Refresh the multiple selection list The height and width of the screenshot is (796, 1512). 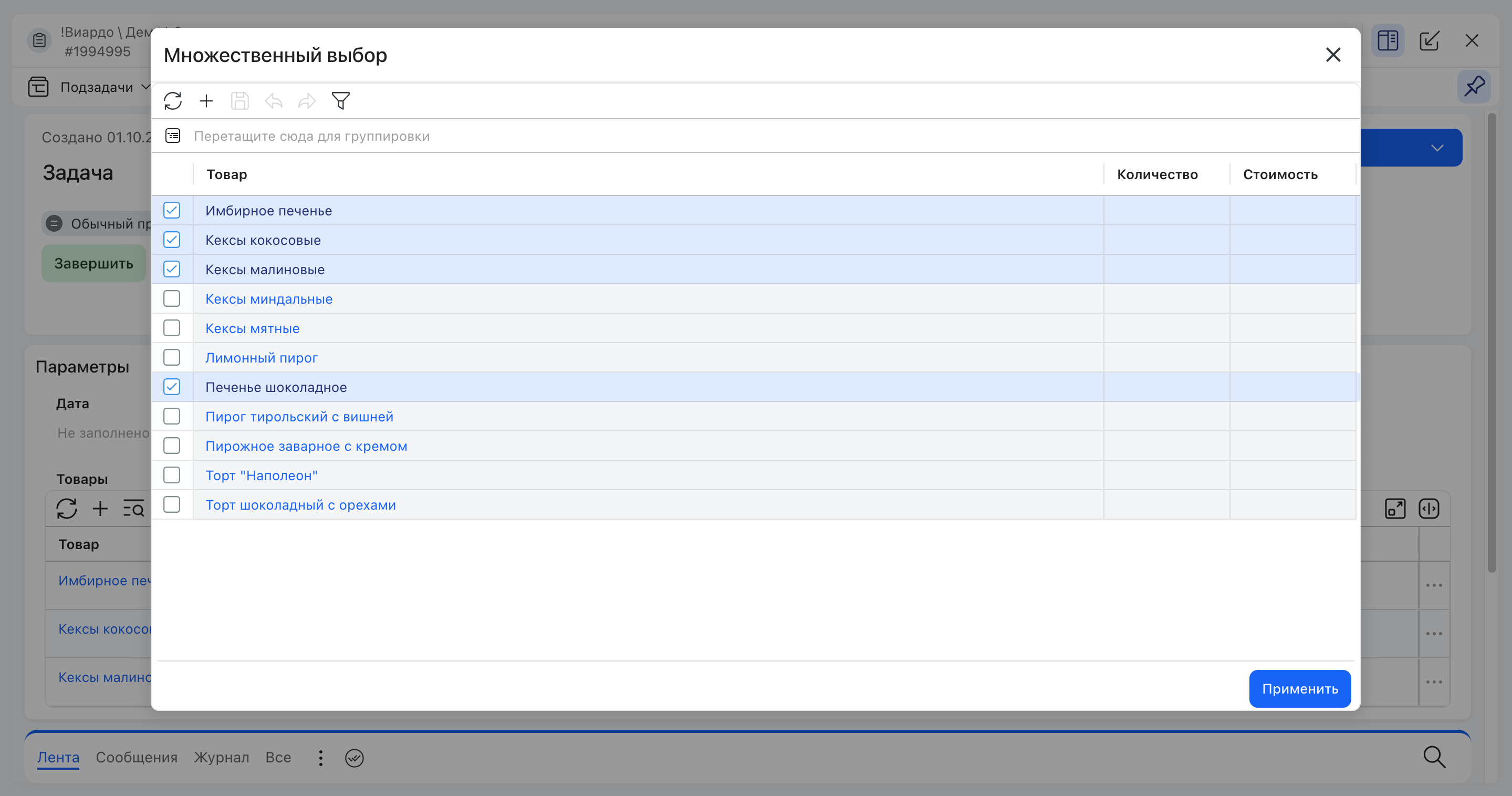point(173,101)
